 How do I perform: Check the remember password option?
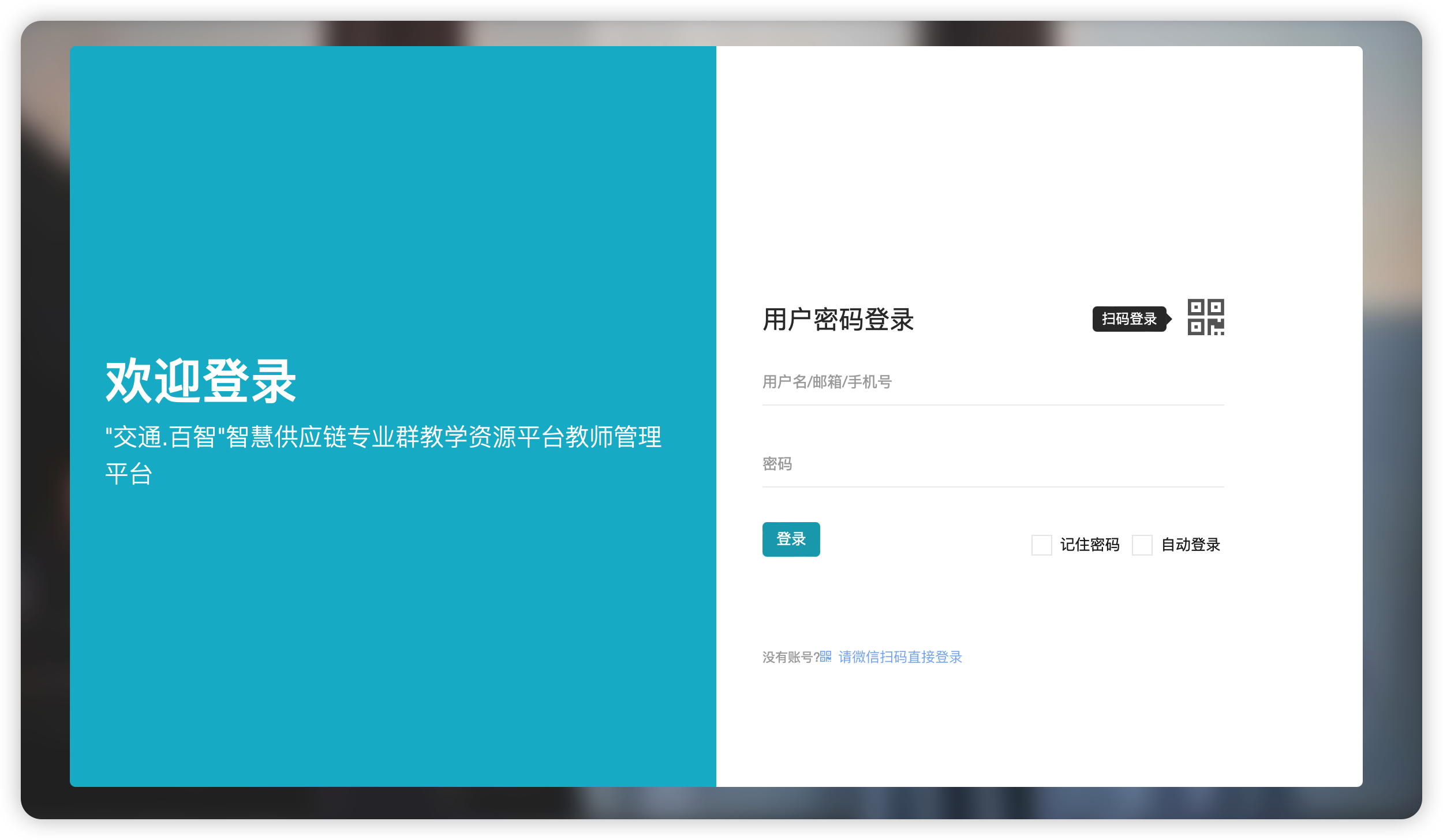tap(1041, 545)
